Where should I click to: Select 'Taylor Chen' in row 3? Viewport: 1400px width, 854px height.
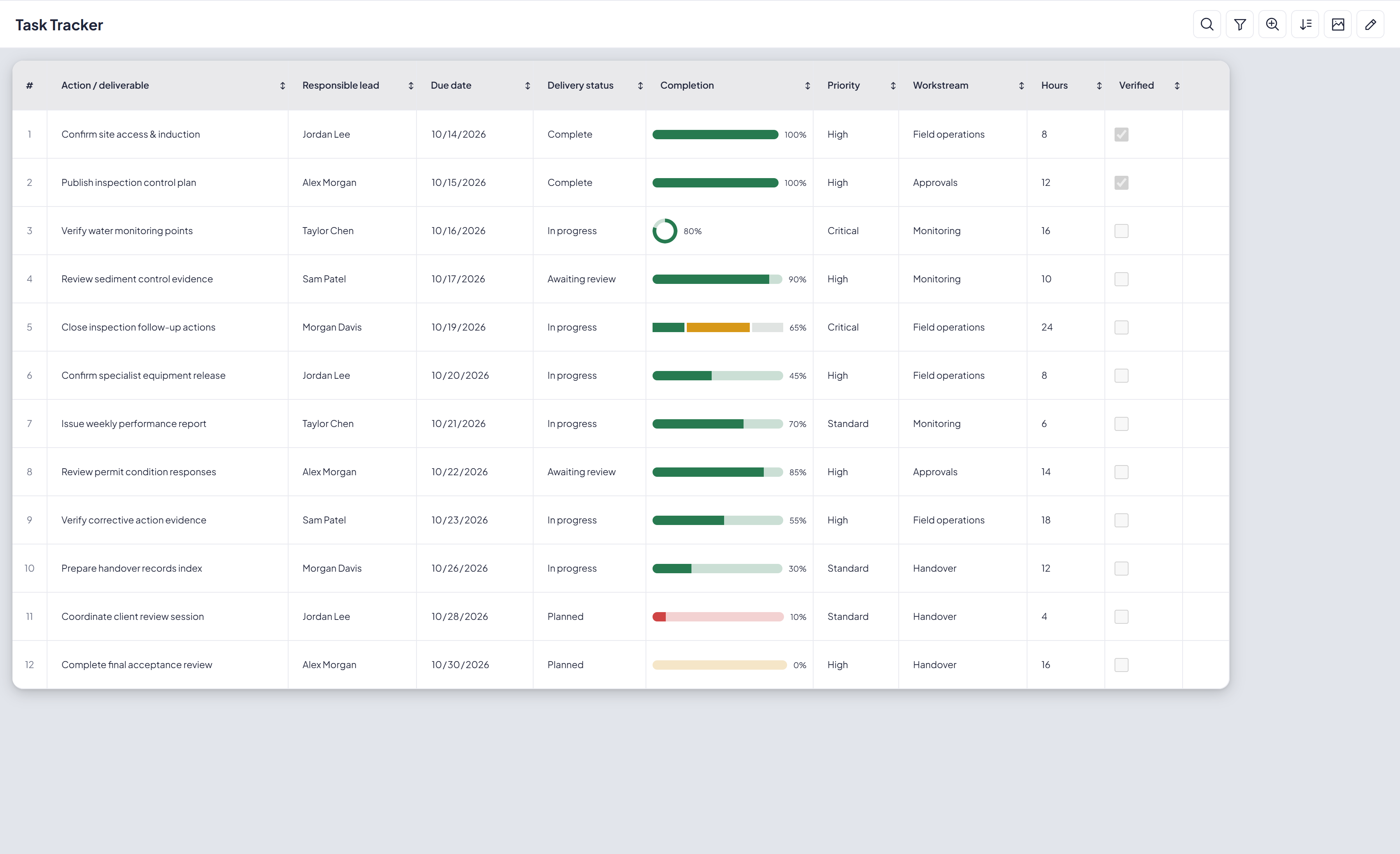click(328, 231)
